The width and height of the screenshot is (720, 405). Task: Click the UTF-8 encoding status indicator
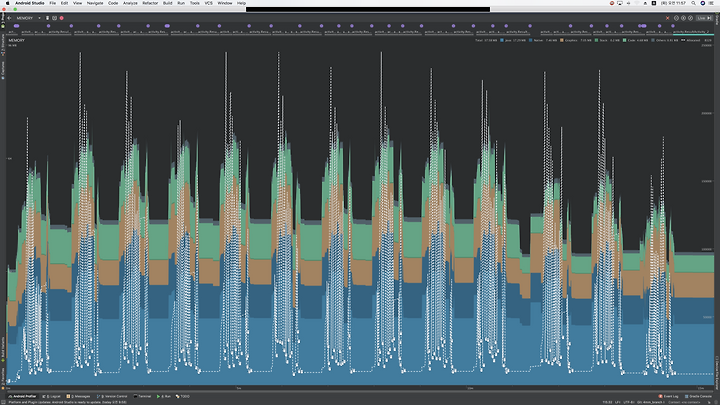tap(628, 402)
